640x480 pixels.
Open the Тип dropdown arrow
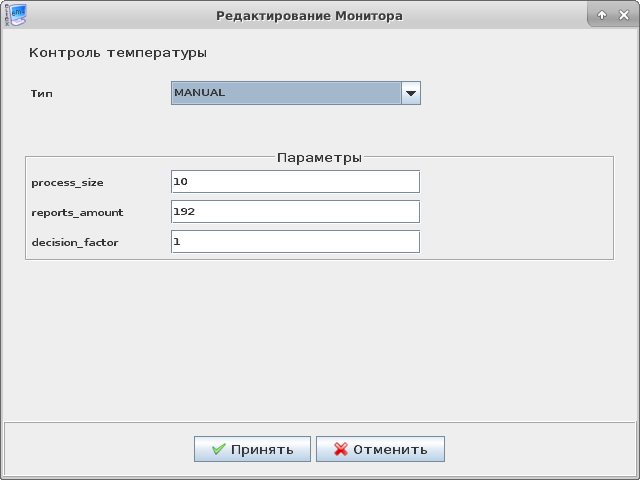410,93
